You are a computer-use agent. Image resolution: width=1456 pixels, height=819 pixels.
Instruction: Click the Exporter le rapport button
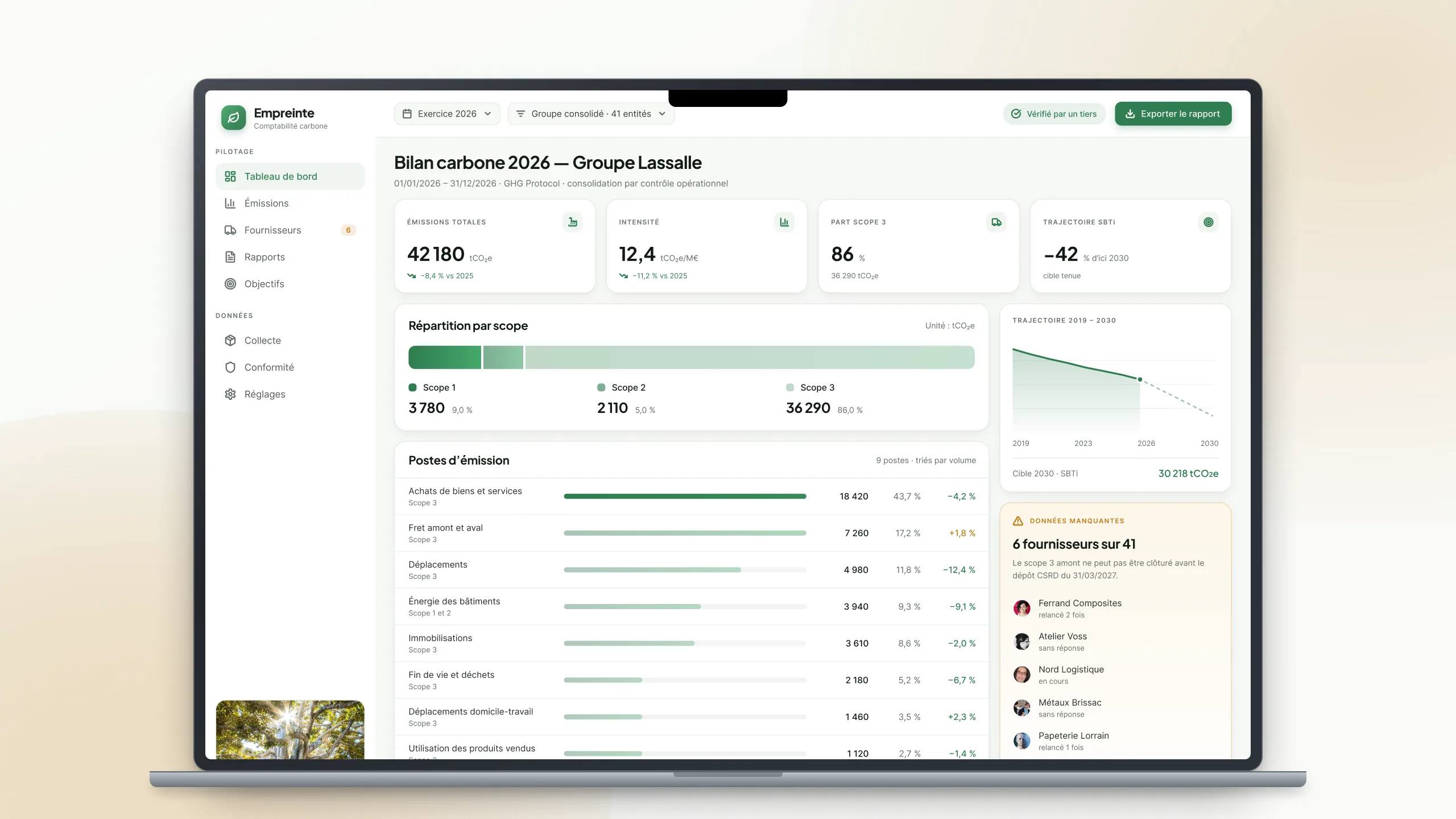[1173, 114]
